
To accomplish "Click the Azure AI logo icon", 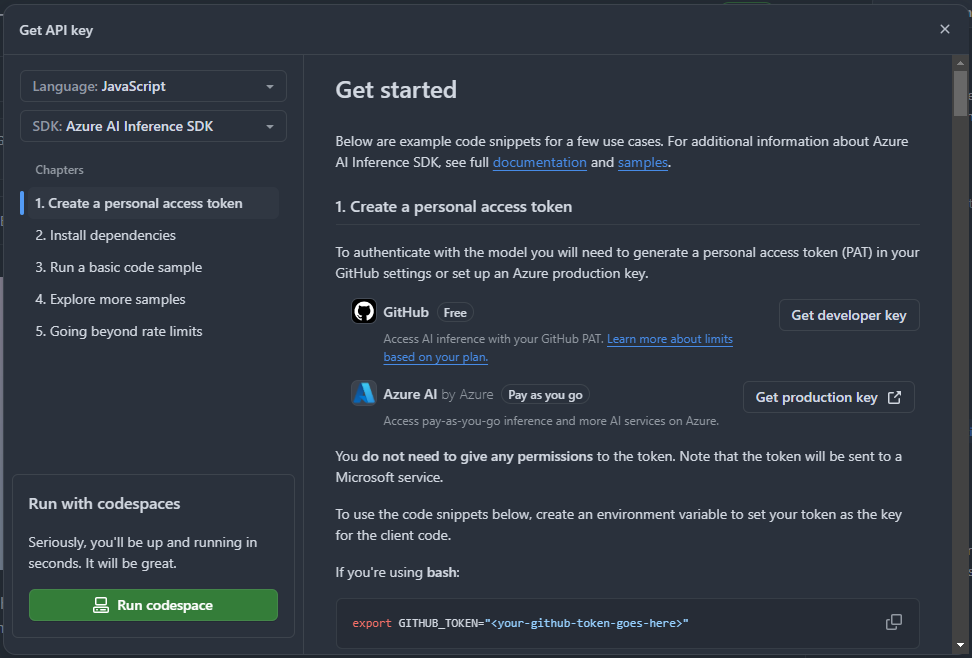I will pos(363,393).
